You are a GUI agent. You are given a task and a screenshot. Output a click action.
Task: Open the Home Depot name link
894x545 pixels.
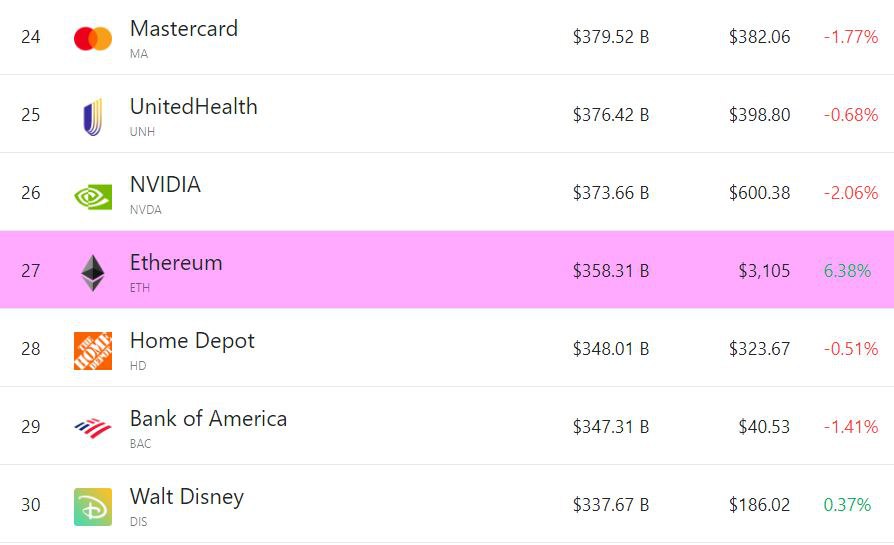coord(192,341)
